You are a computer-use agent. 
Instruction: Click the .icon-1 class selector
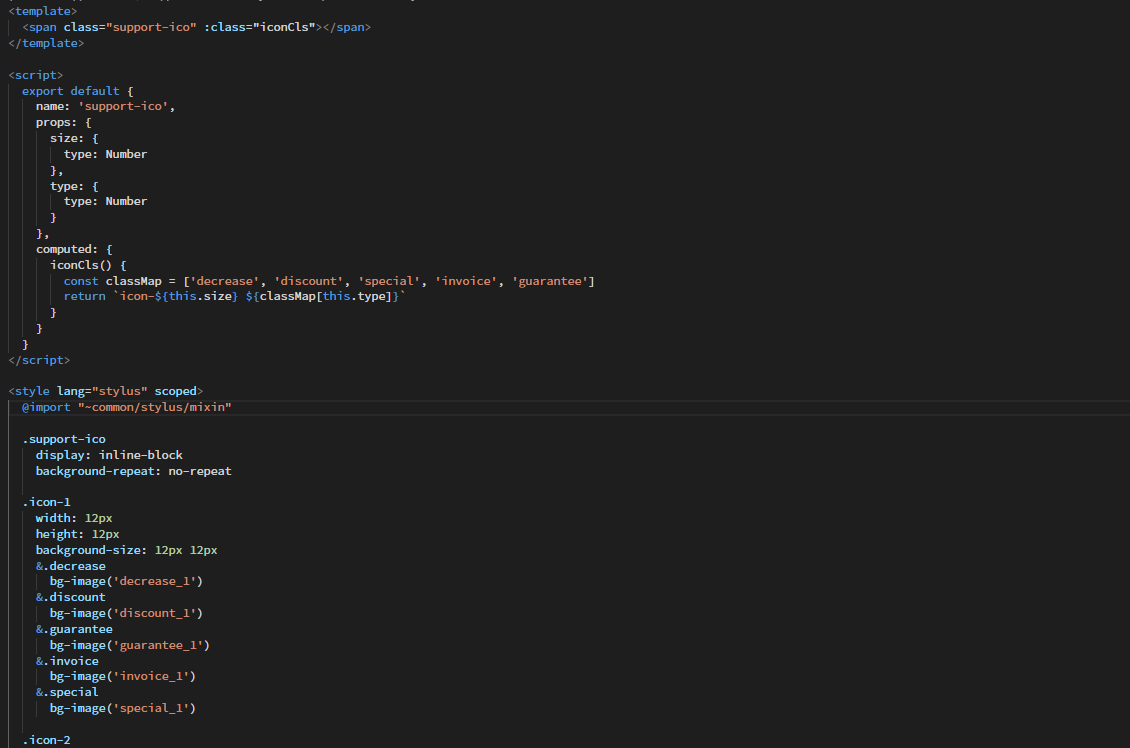47,502
